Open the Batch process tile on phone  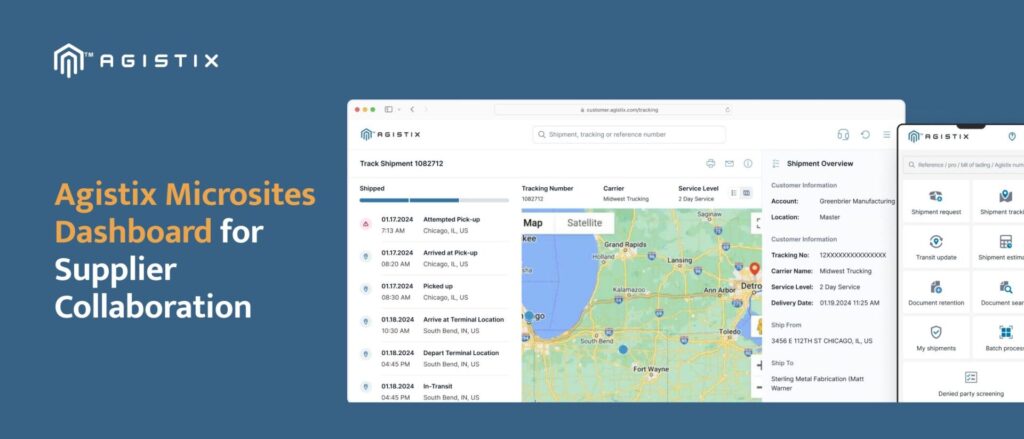coord(999,338)
